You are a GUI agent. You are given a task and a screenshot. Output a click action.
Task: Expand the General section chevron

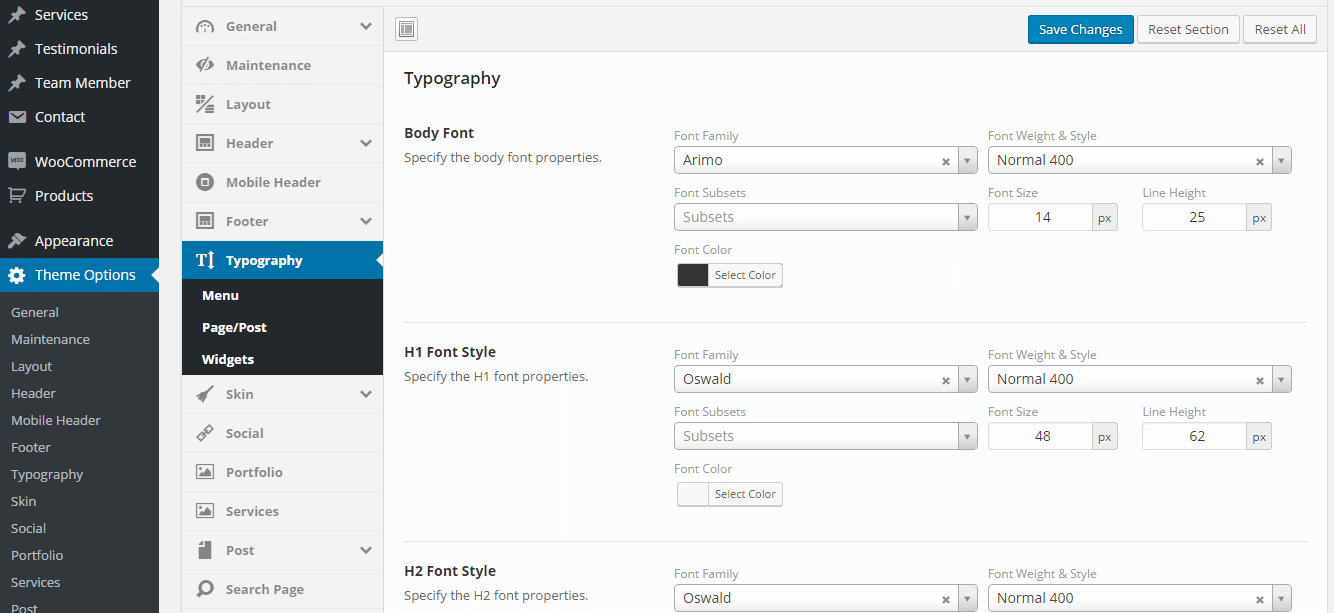[x=366, y=26]
